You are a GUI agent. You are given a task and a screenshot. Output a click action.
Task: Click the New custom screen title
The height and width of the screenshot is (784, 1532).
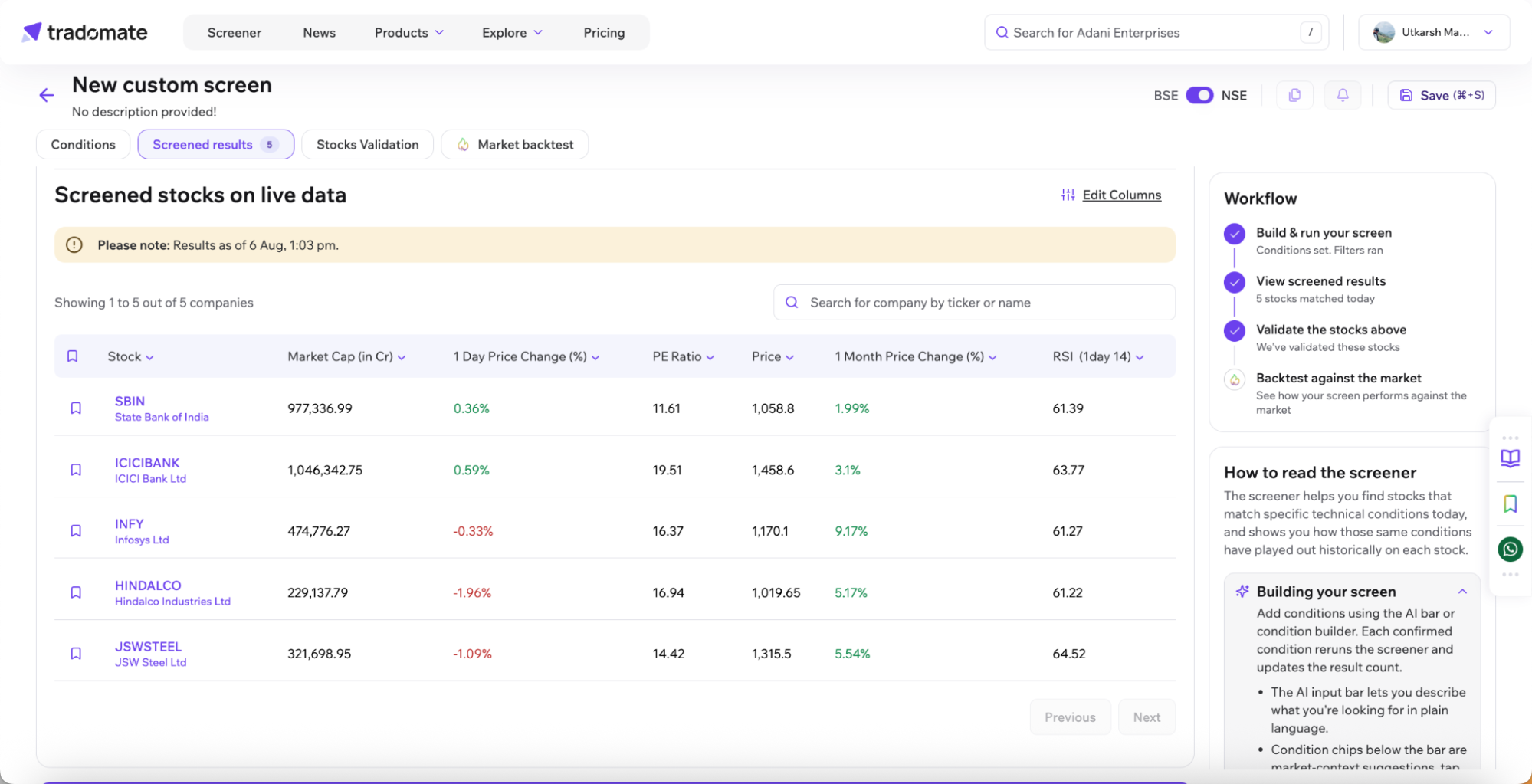172,85
